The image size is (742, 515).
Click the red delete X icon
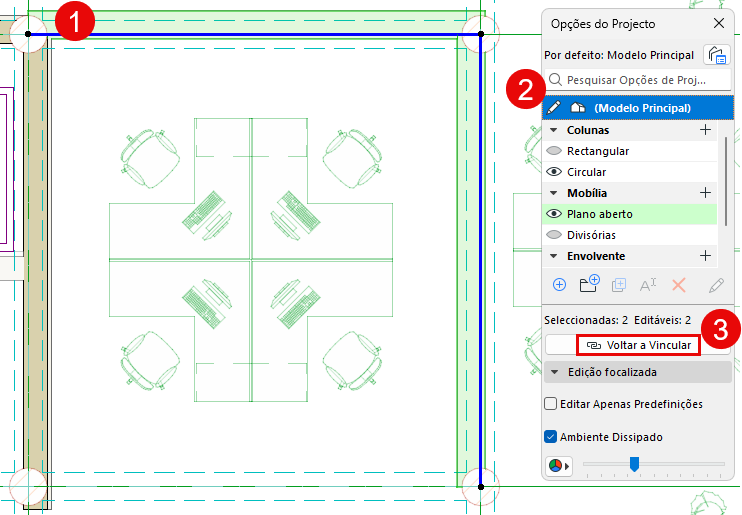coord(679,285)
